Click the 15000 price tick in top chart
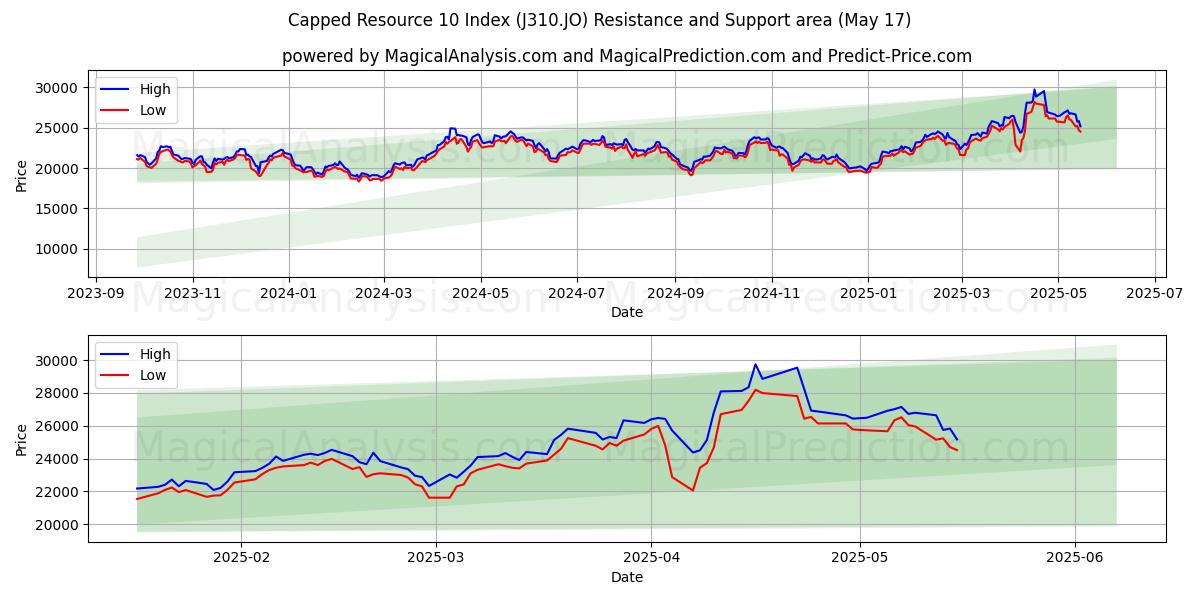 click(59, 209)
